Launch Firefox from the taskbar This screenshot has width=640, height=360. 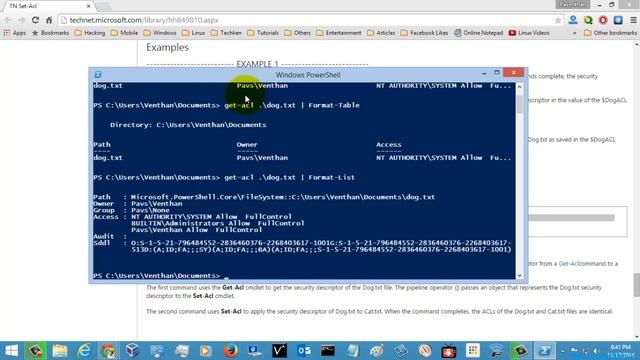(x=231, y=351)
